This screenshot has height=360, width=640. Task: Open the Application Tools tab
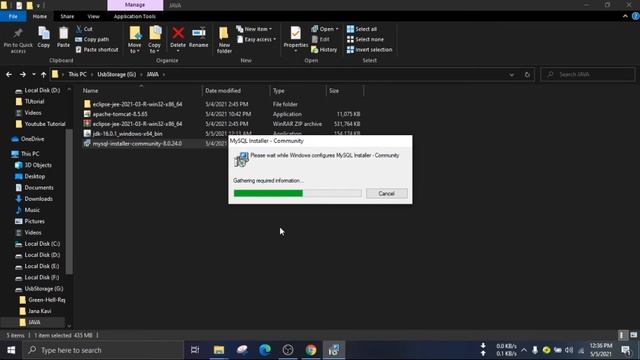135,16
